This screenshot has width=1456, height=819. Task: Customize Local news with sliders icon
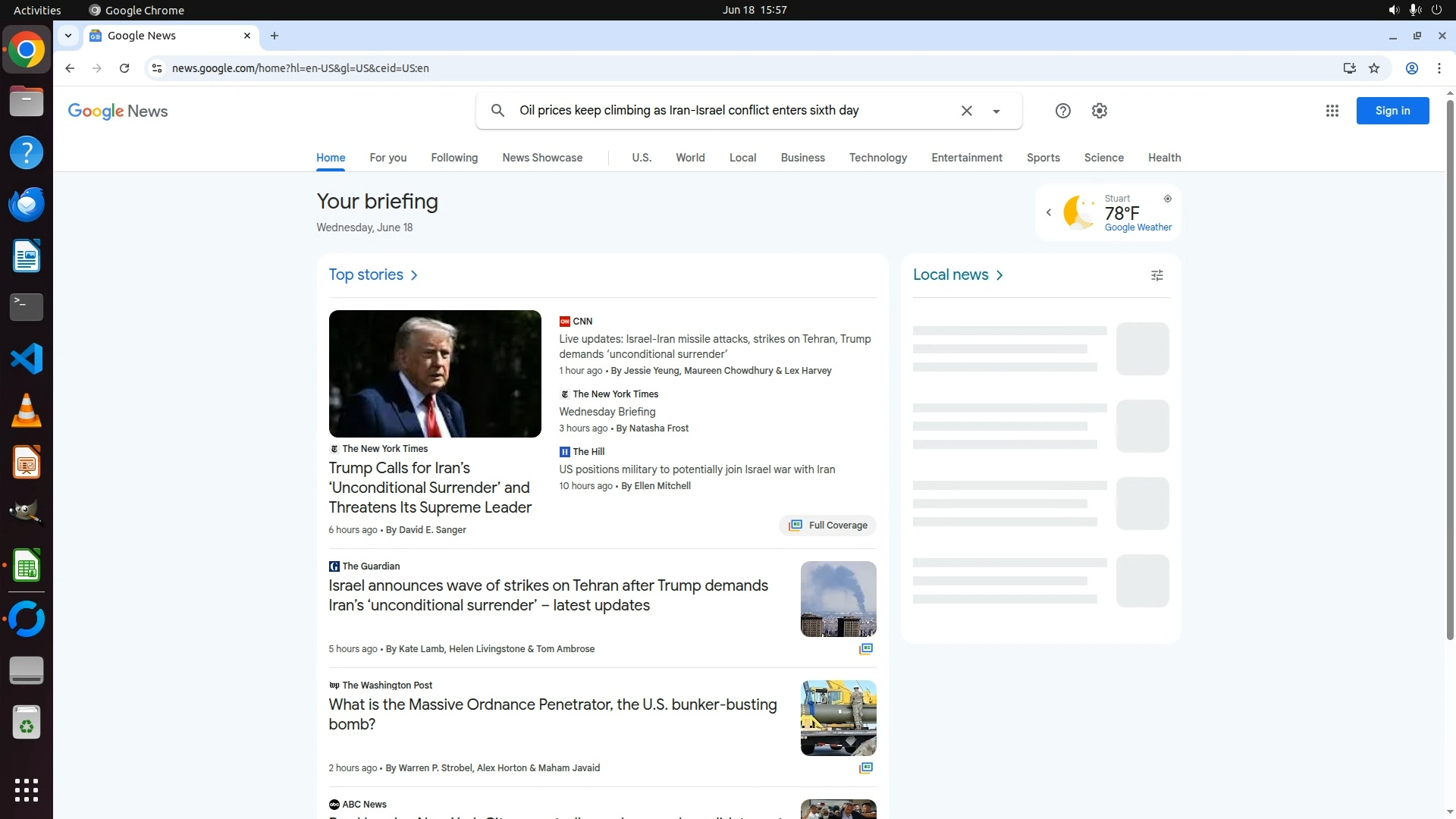click(x=1156, y=275)
